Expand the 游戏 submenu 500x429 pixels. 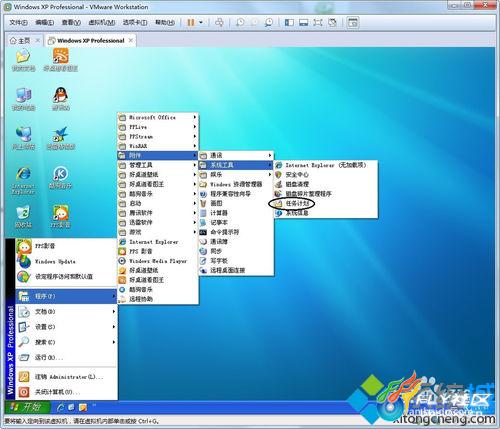[158, 232]
